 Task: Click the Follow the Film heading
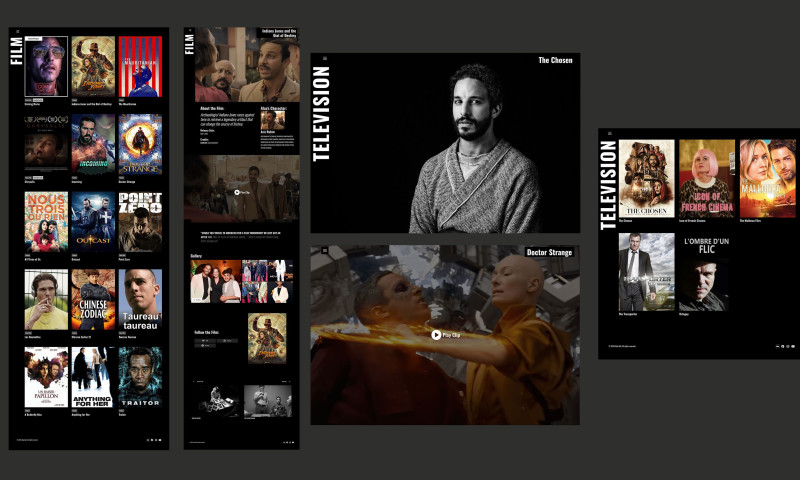tap(206, 332)
